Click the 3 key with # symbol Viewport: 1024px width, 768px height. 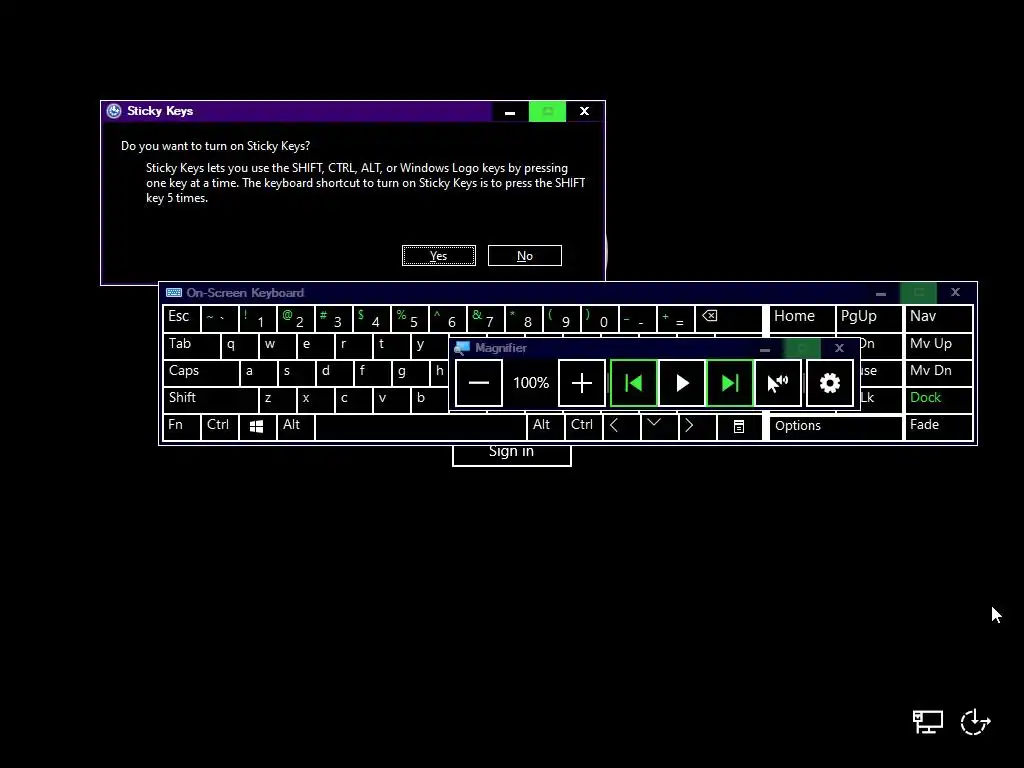(x=333, y=318)
